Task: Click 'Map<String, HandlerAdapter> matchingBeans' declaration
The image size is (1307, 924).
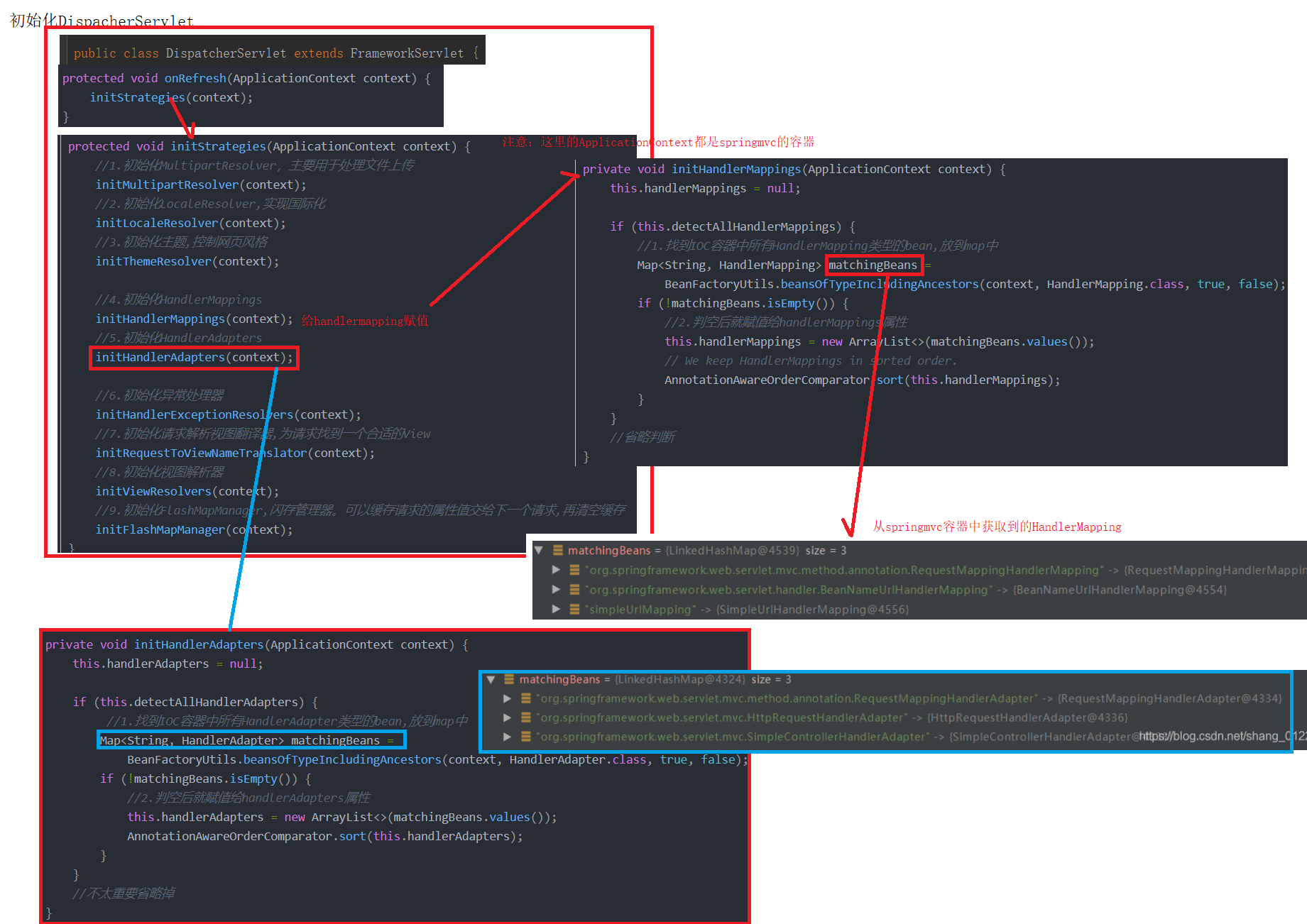Action: [240, 740]
